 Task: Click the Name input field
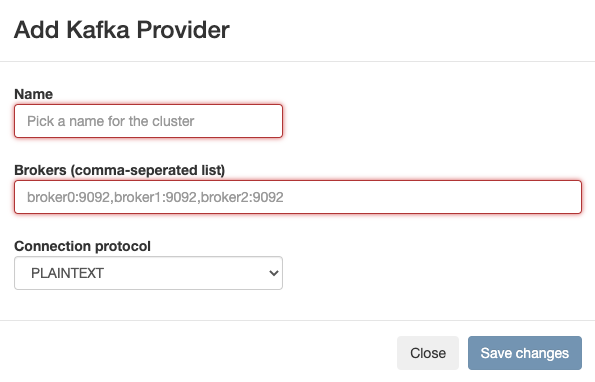tap(148, 121)
